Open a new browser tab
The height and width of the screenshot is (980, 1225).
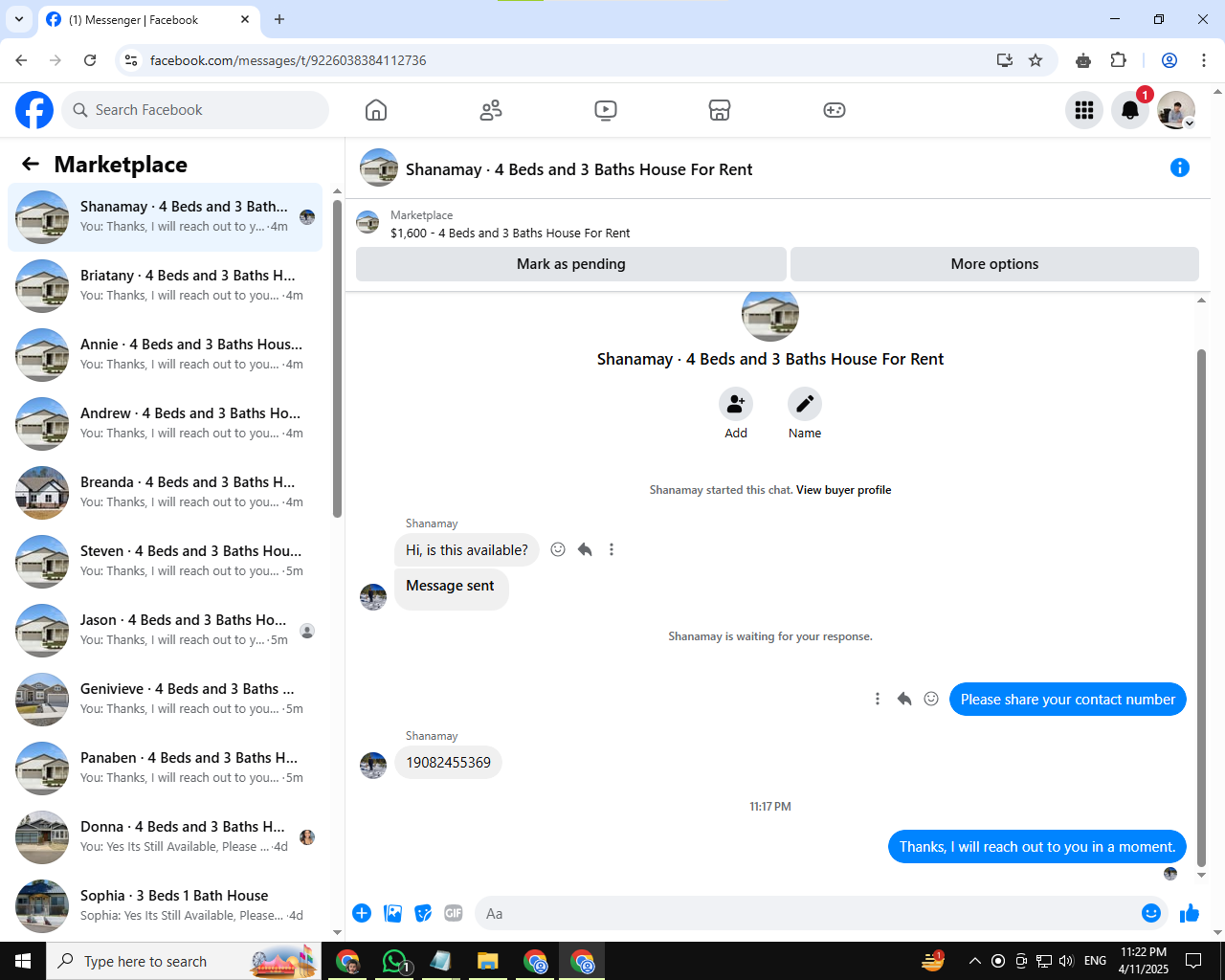click(x=279, y=19)
